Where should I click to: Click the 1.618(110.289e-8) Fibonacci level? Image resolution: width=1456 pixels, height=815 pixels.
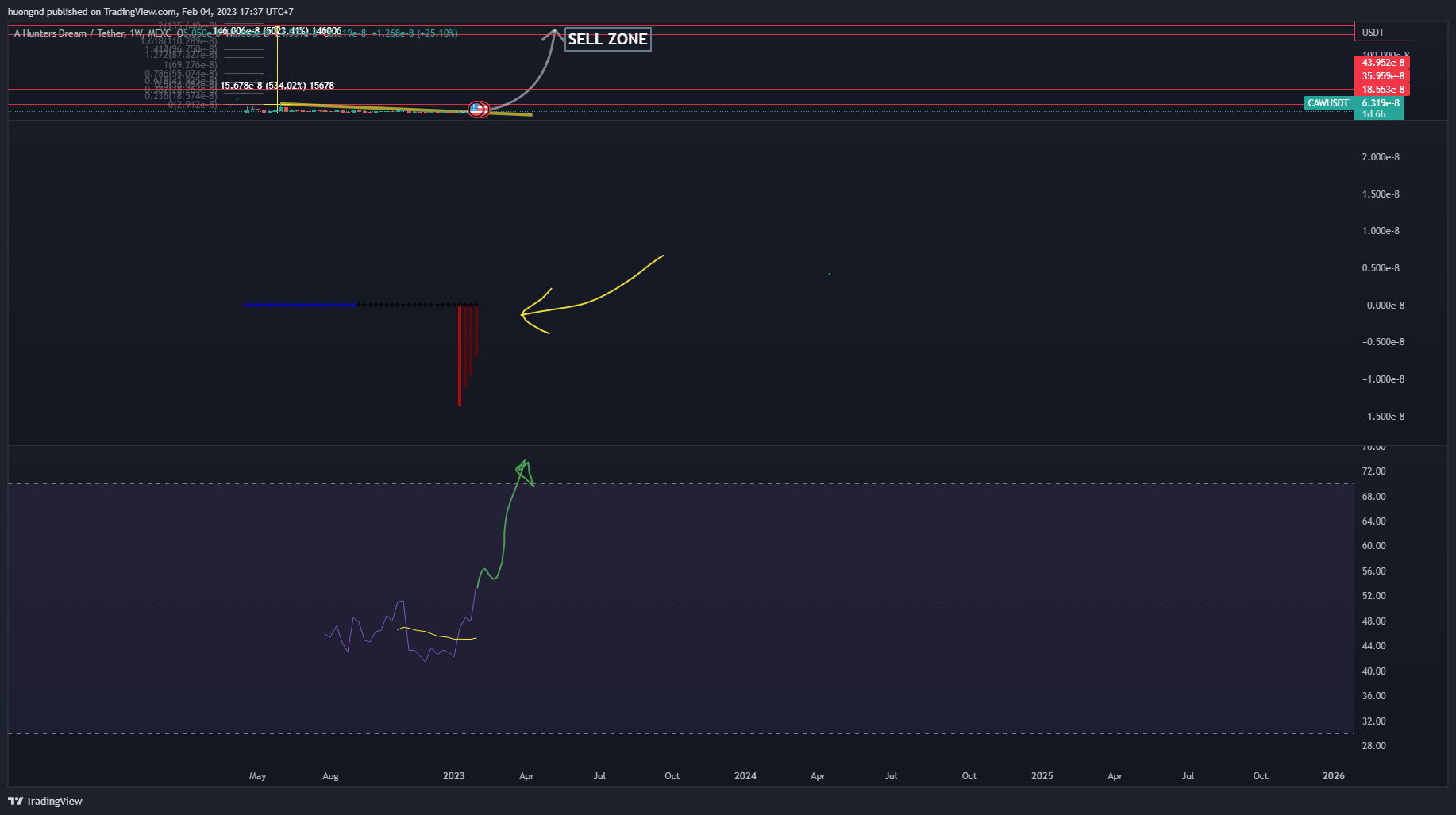[179, 40]
